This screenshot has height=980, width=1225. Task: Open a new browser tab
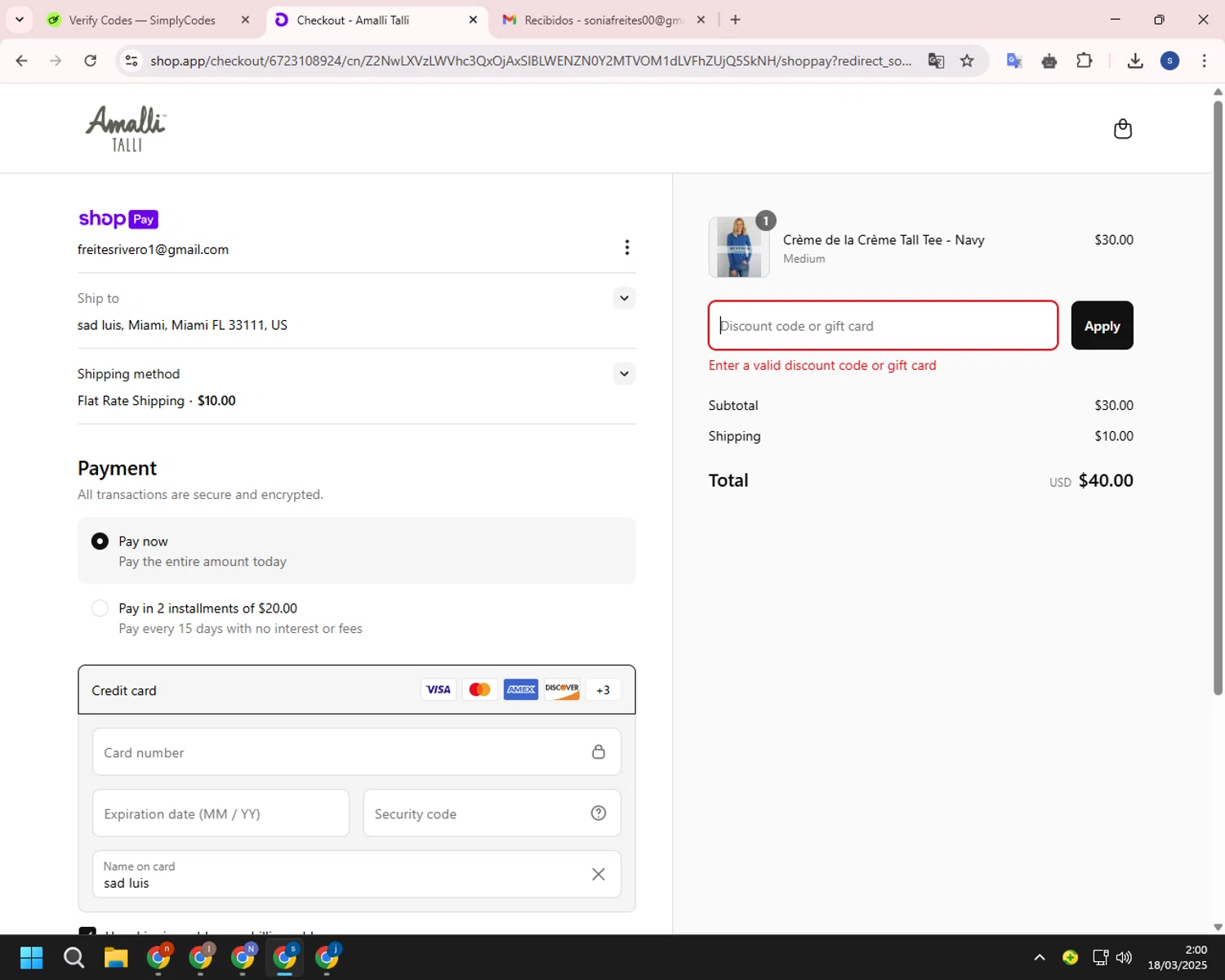coord(735,20)
